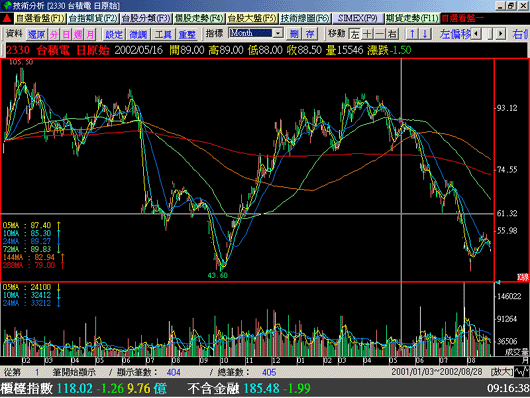Select the 日 daily period toggle
The width and height of the screenshot is (530, 398).
[66, 34]
